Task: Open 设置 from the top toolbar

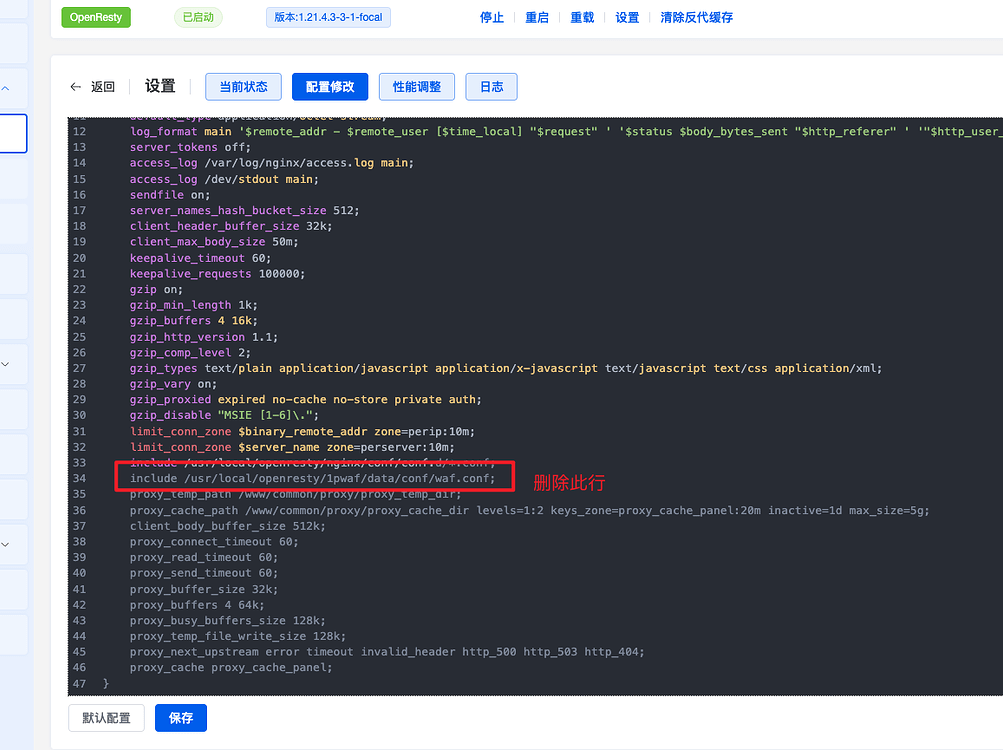Action: [x=627, y=17]
